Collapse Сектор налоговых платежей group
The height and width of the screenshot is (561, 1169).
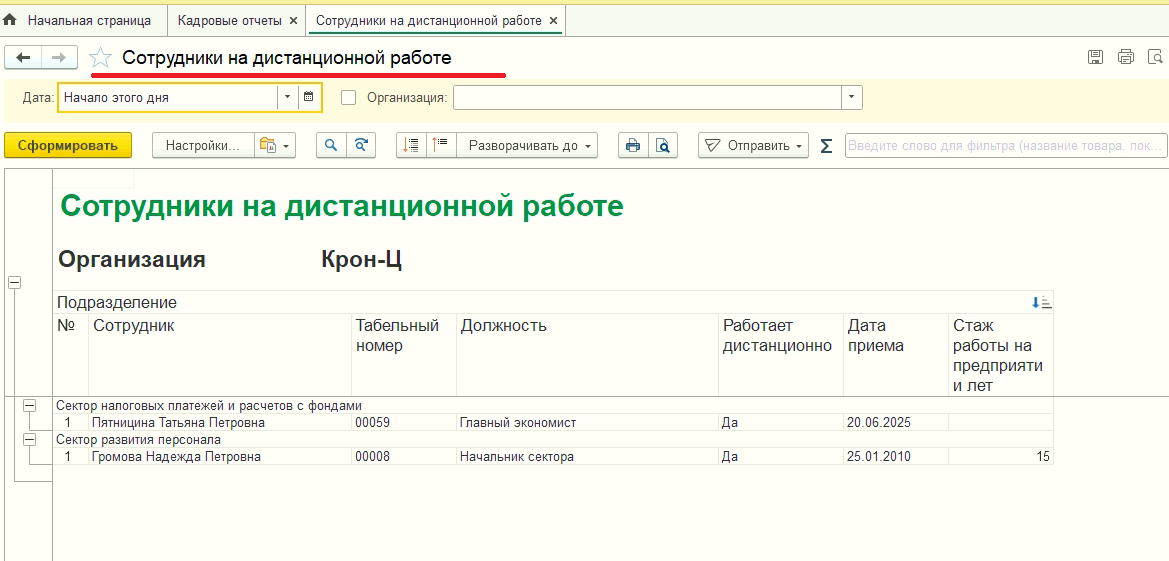point(30,405)
